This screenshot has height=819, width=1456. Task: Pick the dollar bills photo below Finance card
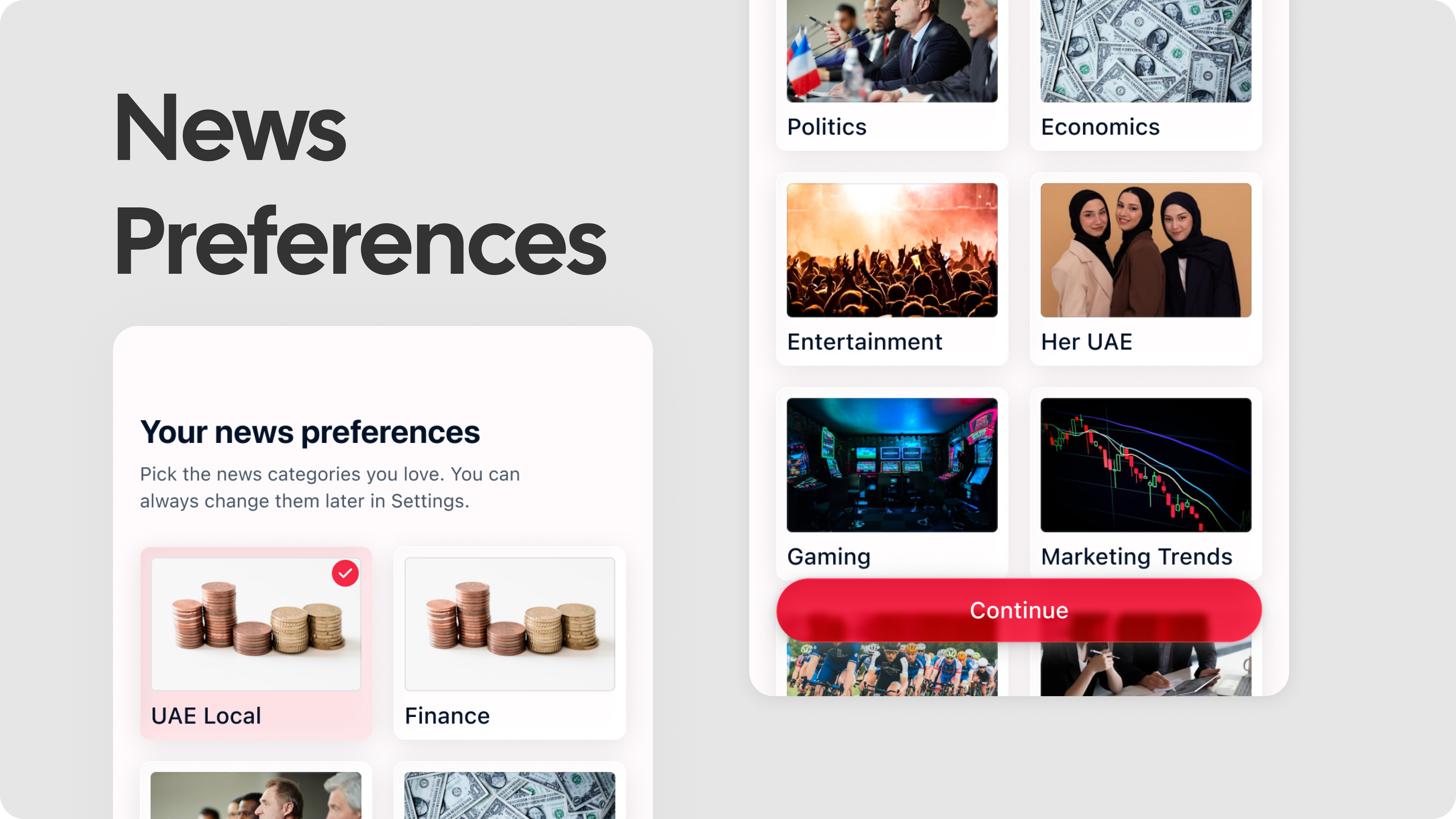click(509, 796)
